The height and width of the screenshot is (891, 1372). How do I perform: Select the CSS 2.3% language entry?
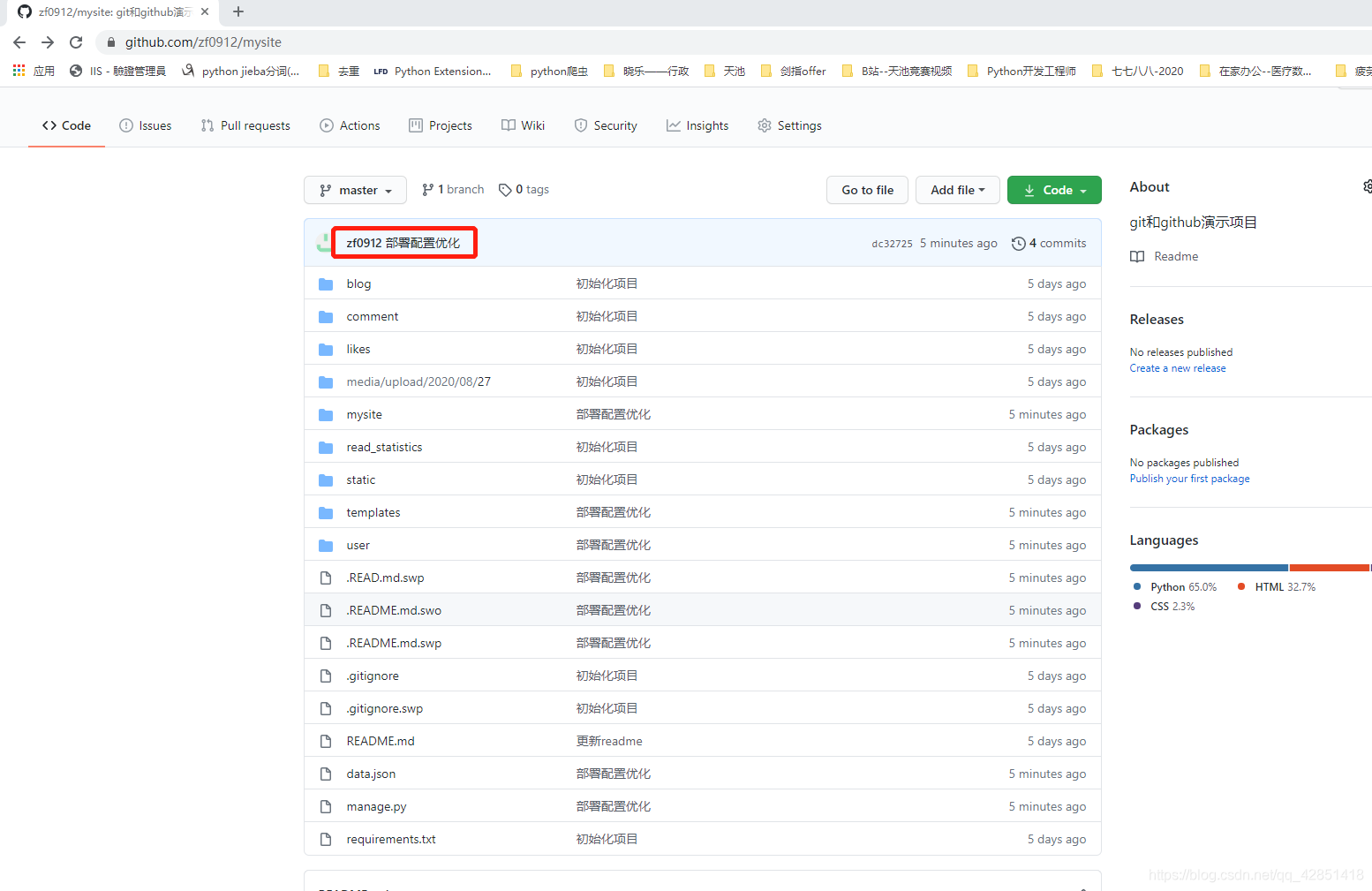click(1164, 606)
